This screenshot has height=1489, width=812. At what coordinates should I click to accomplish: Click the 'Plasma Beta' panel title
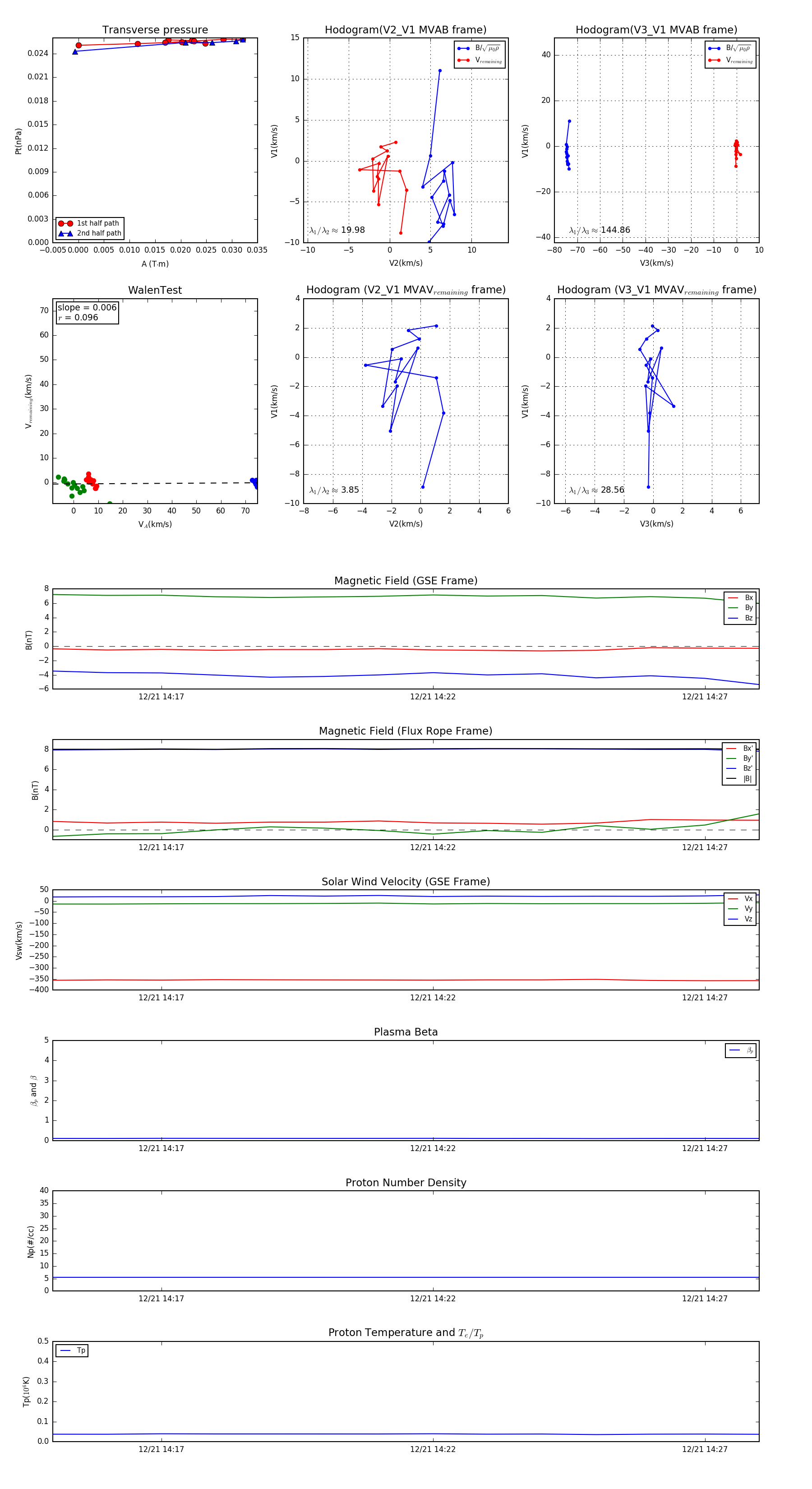tap(406, 1032)
